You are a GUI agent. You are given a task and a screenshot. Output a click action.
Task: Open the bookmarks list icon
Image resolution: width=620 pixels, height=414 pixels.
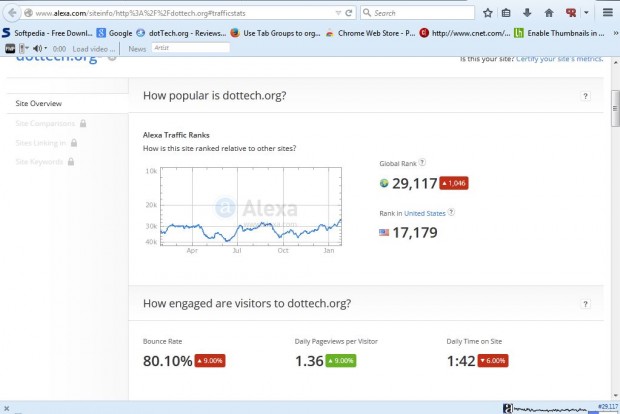click(x=506, y=13)
